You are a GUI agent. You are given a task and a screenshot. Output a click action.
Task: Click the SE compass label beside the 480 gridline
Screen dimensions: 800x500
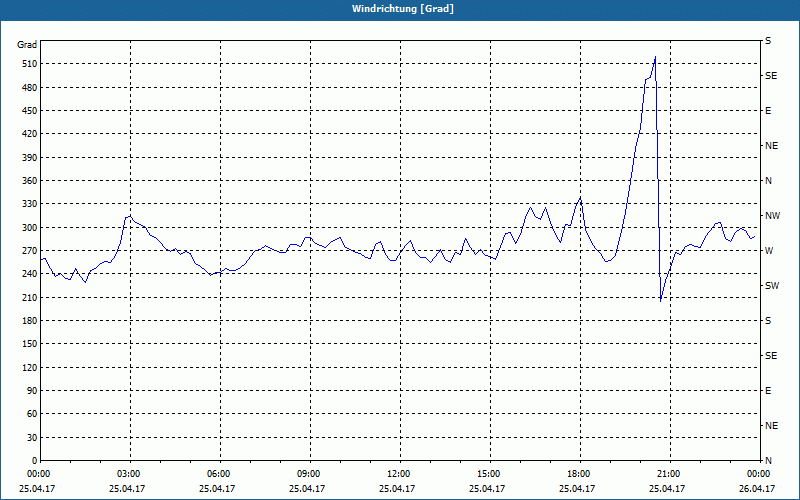pyautogui.click(x=771, y=76)
